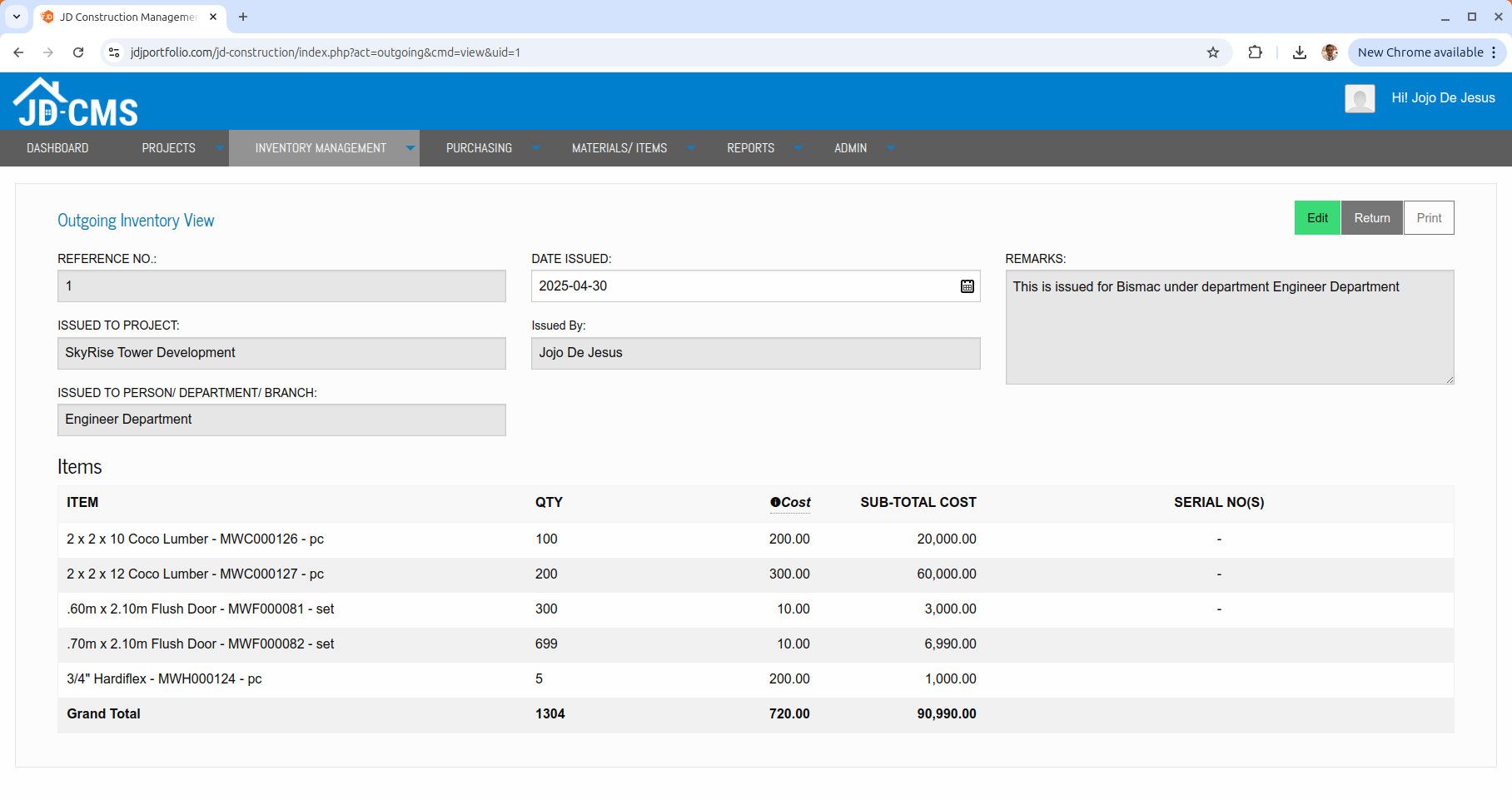Screen dimensions: 1512x800
Task: Reload the page
Action: 78,52
